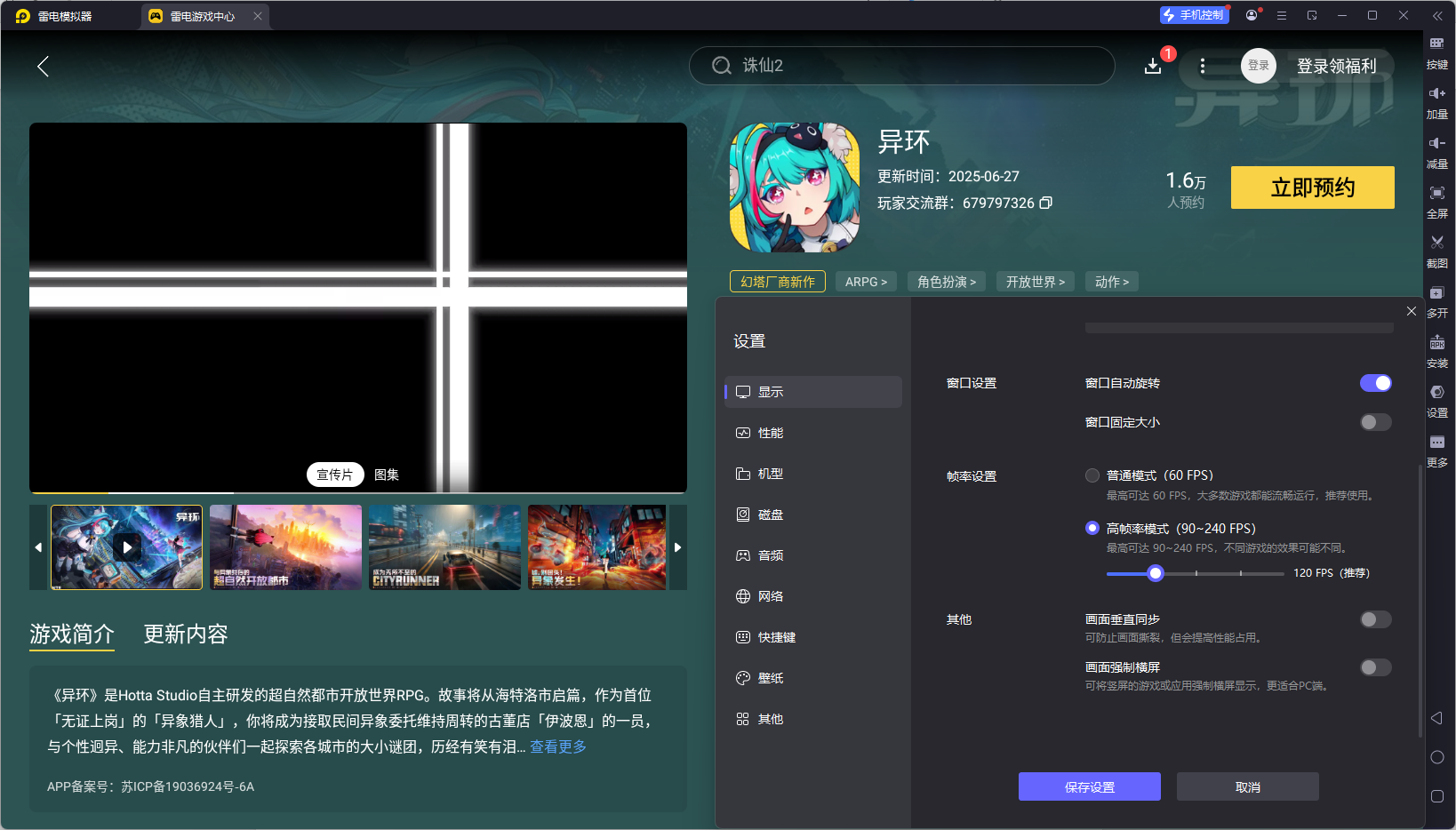
Task: Go back using the left arrow
Action: pyautogui.click(x=43, y=66)
